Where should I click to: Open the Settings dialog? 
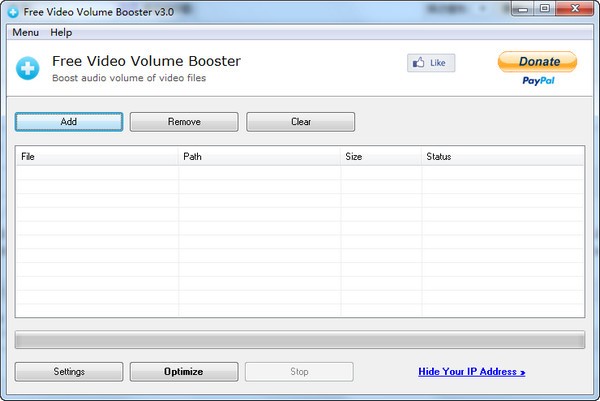pos(69,372)
